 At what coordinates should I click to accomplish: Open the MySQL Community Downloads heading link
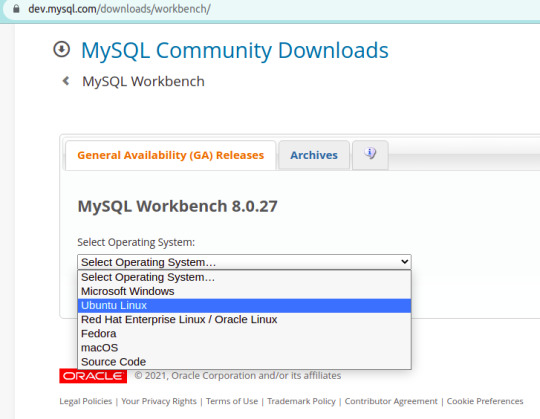(x=235, y=50)
